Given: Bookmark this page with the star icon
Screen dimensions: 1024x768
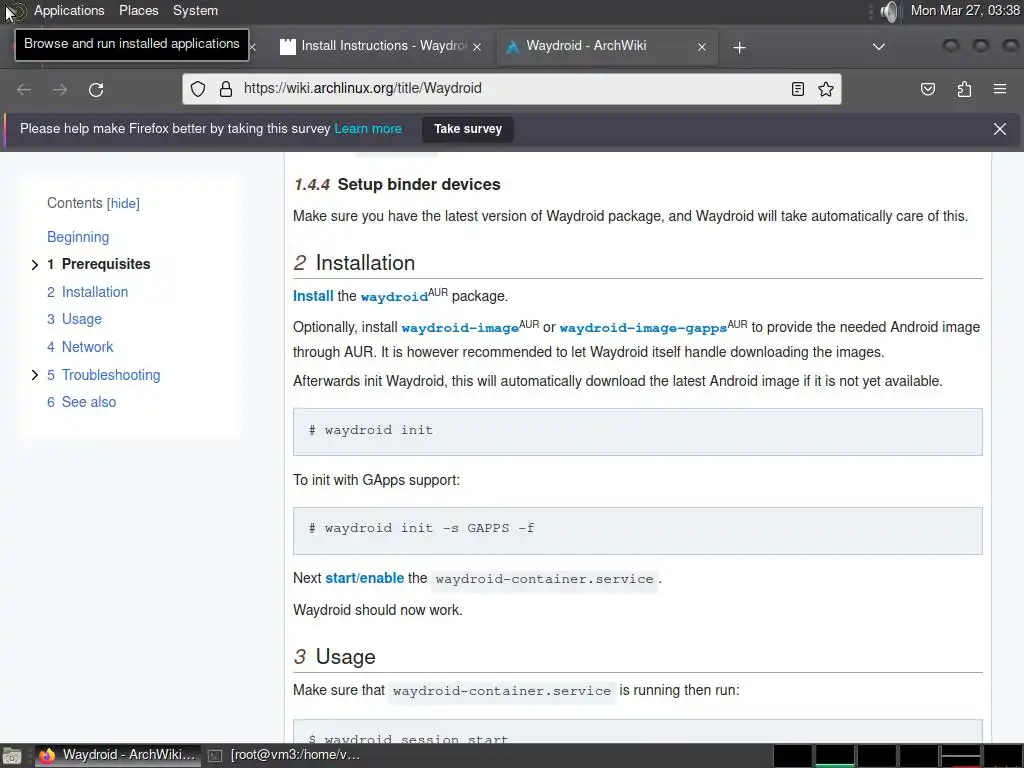Looking at the screenshot, I should coord(825,89).
